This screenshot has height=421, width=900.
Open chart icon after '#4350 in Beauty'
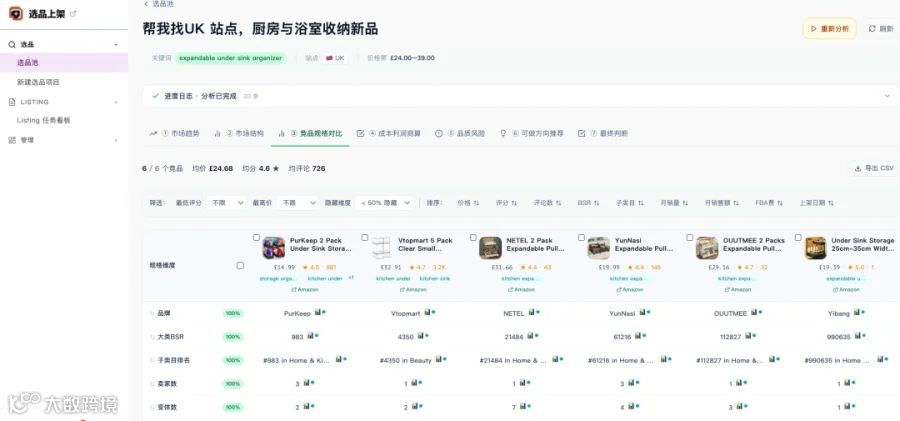coord(439,359)
